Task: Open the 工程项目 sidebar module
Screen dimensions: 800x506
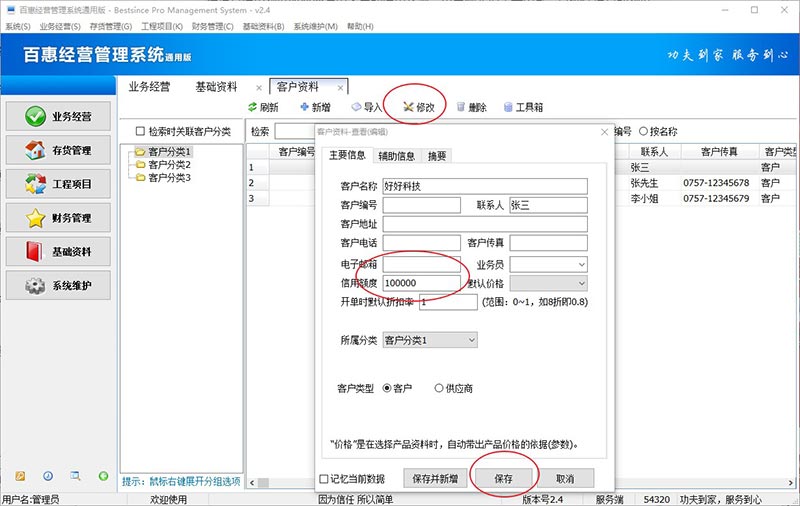Action: coord(58,184)
